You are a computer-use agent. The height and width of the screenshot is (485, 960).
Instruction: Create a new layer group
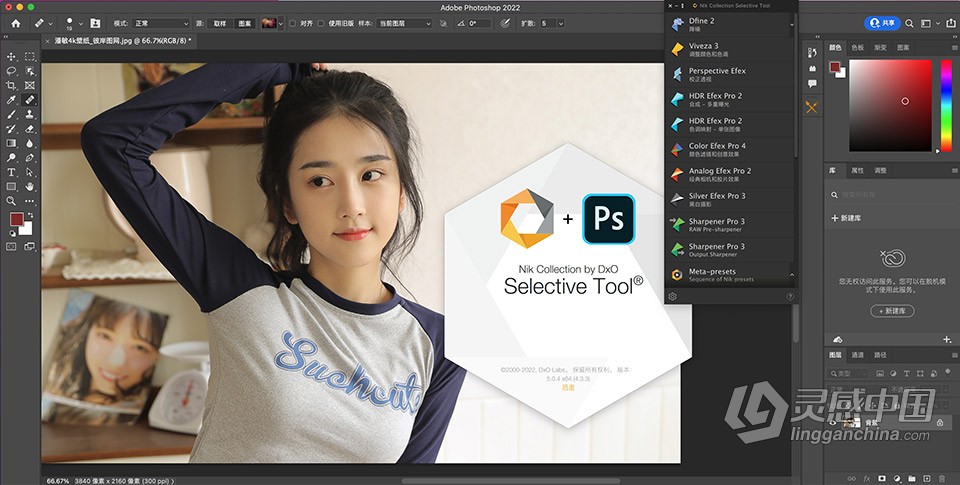tap(912, 478)
